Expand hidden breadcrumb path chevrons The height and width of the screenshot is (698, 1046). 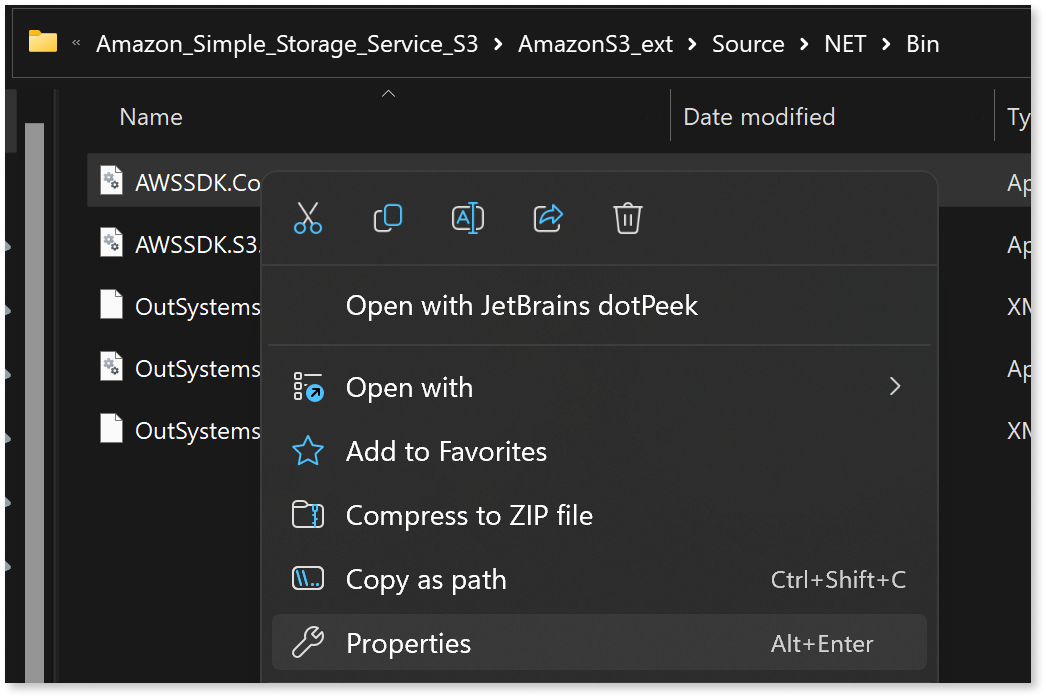pyautogui.click(x=77, y=44)
